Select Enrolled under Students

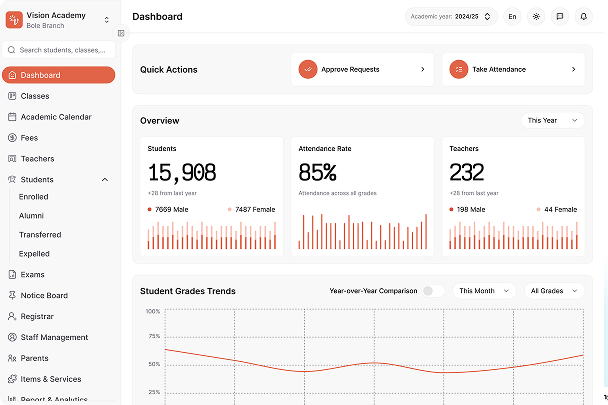(34, 197)
